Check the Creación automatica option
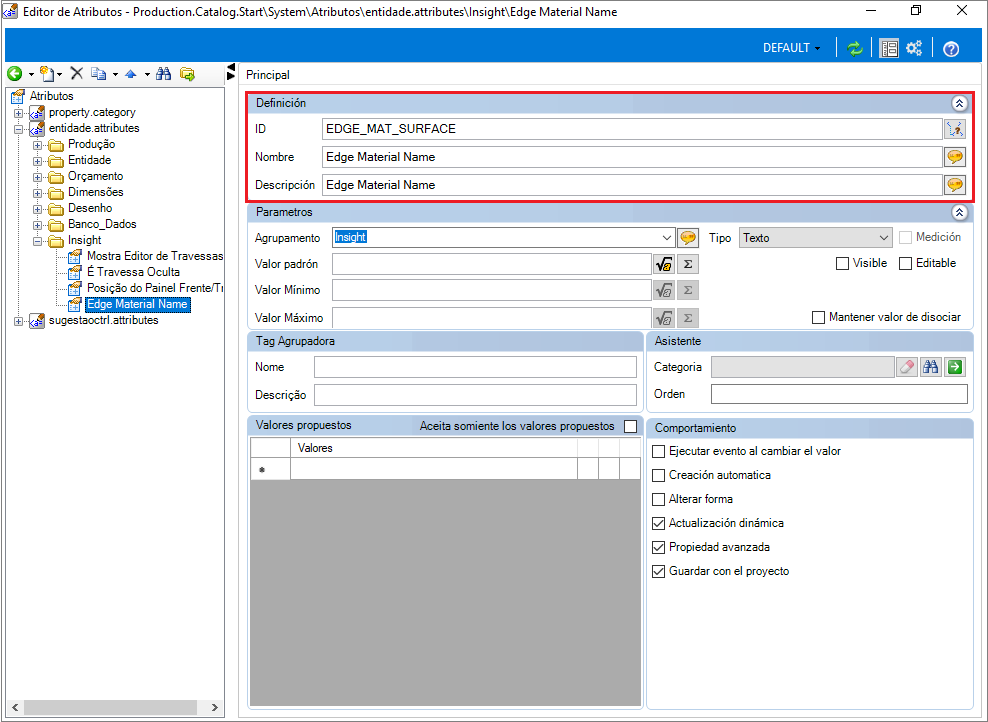Image resolution: width=988 pixels, height=722 pixels. click(x=658, y=475)
